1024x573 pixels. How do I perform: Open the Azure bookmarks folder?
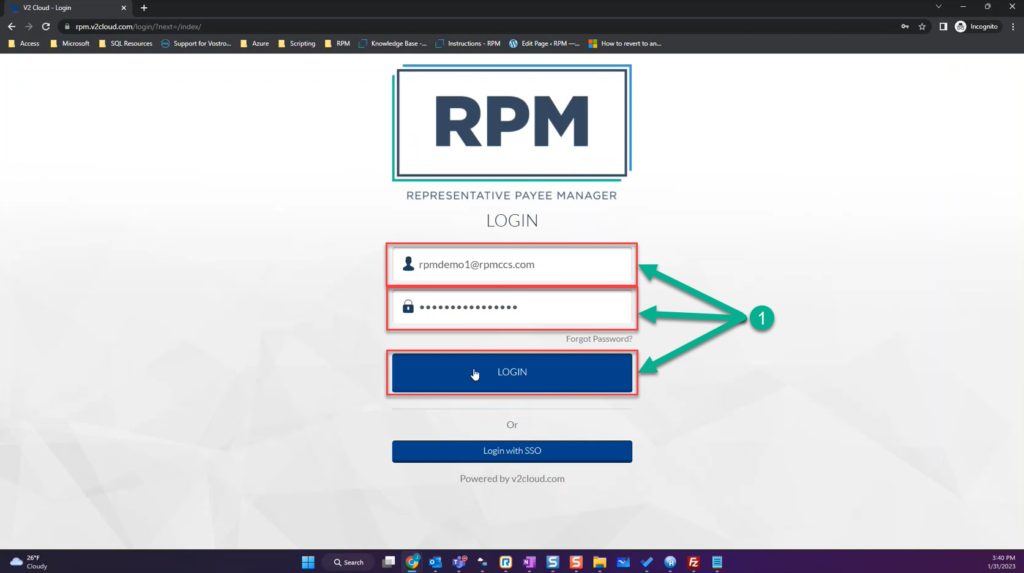point(255,44)
